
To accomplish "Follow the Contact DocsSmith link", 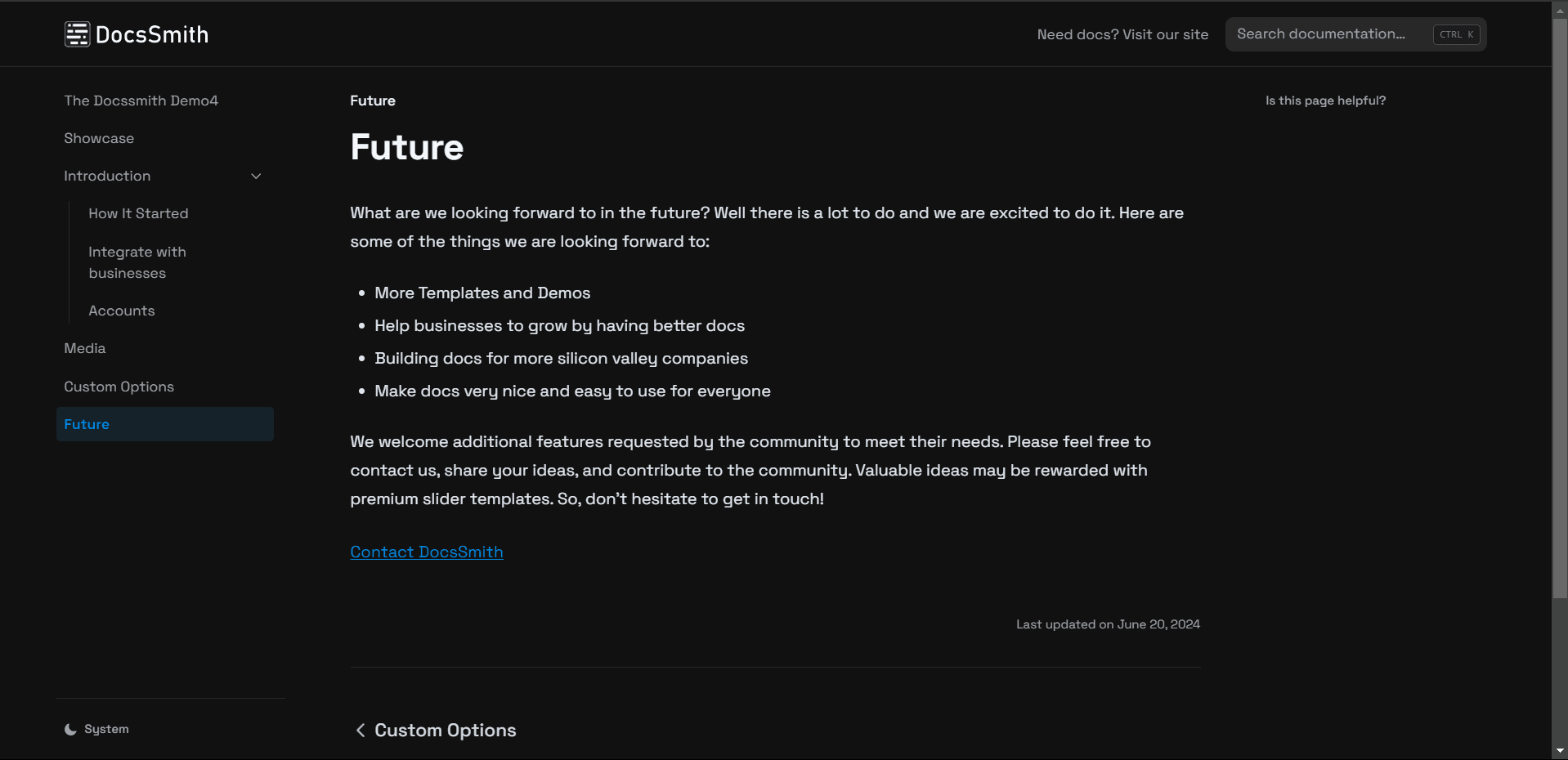I will [426, 552].
